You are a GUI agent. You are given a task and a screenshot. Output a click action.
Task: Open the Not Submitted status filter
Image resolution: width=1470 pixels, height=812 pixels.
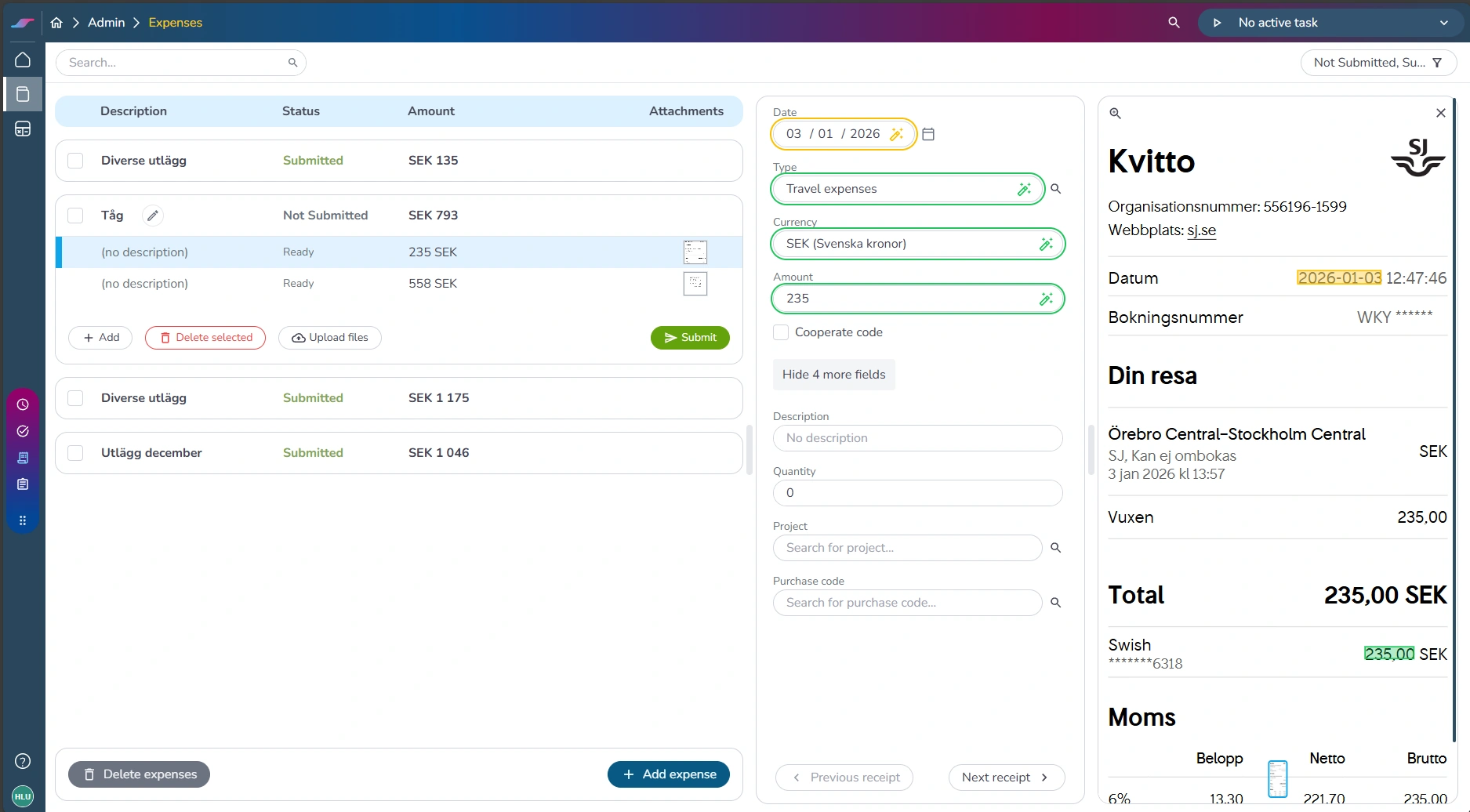1378,63
